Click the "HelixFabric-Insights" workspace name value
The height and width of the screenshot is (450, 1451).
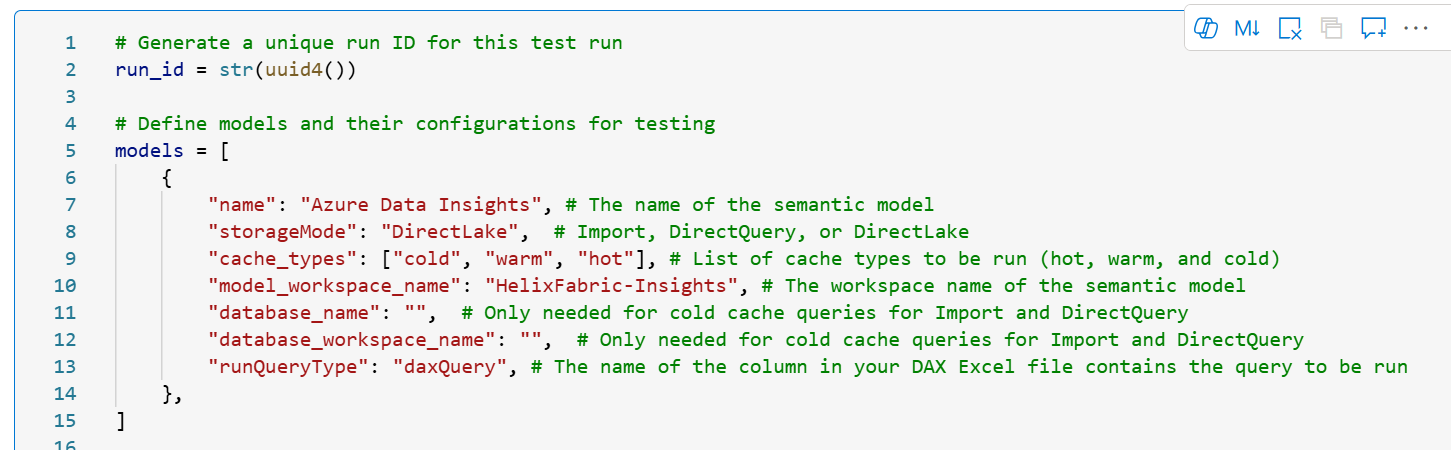[610, 286]
